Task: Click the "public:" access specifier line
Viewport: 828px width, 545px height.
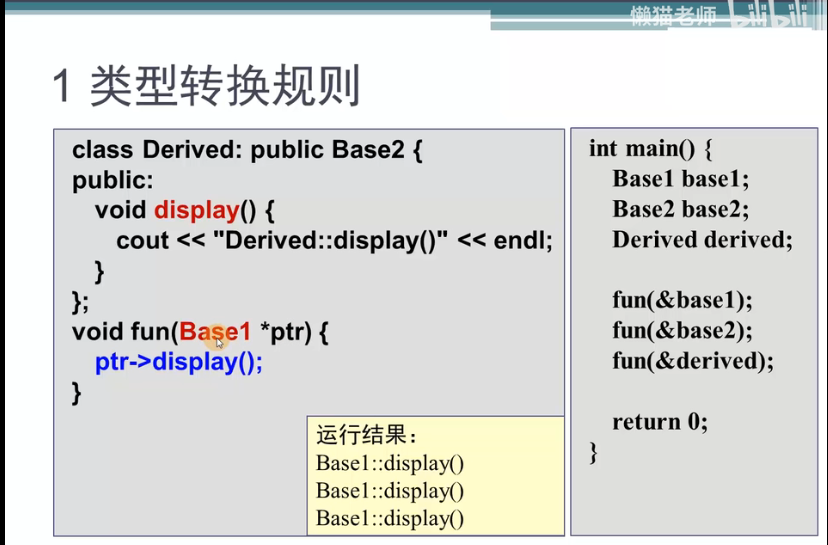Action: coord(112,181)
